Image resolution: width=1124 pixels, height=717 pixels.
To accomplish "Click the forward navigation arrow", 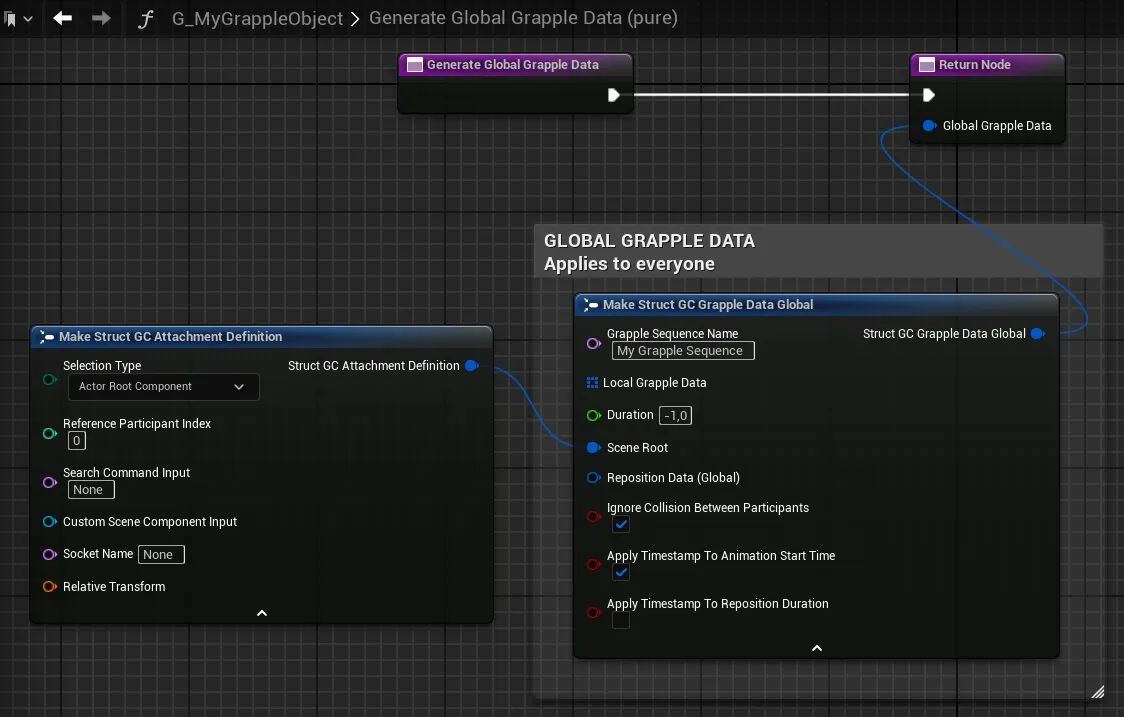I will [x=101, y=18].
